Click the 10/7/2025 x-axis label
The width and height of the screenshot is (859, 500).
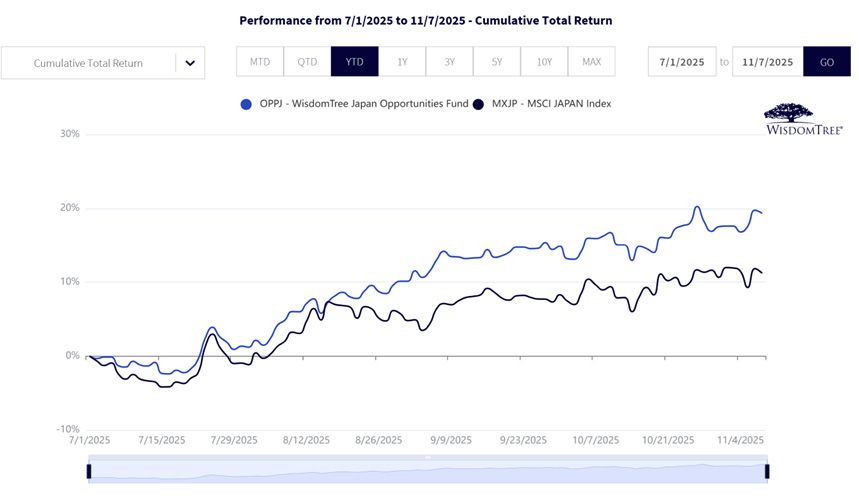[x=595, y=440]
